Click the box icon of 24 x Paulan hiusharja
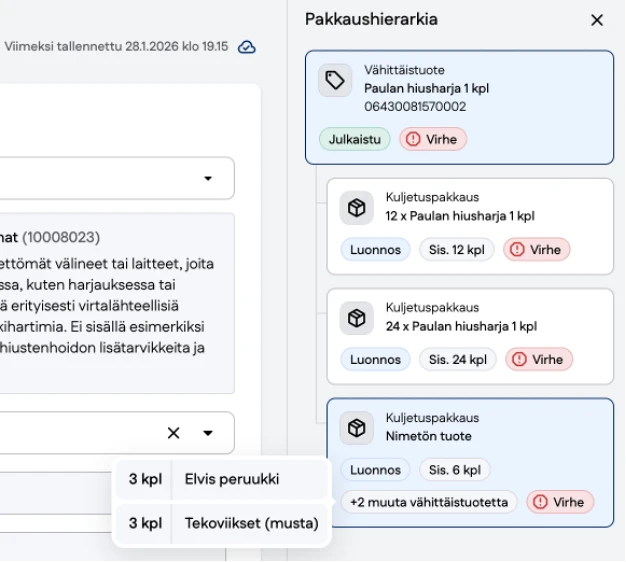This screenshot has height=562, width=626. [357, 318]
